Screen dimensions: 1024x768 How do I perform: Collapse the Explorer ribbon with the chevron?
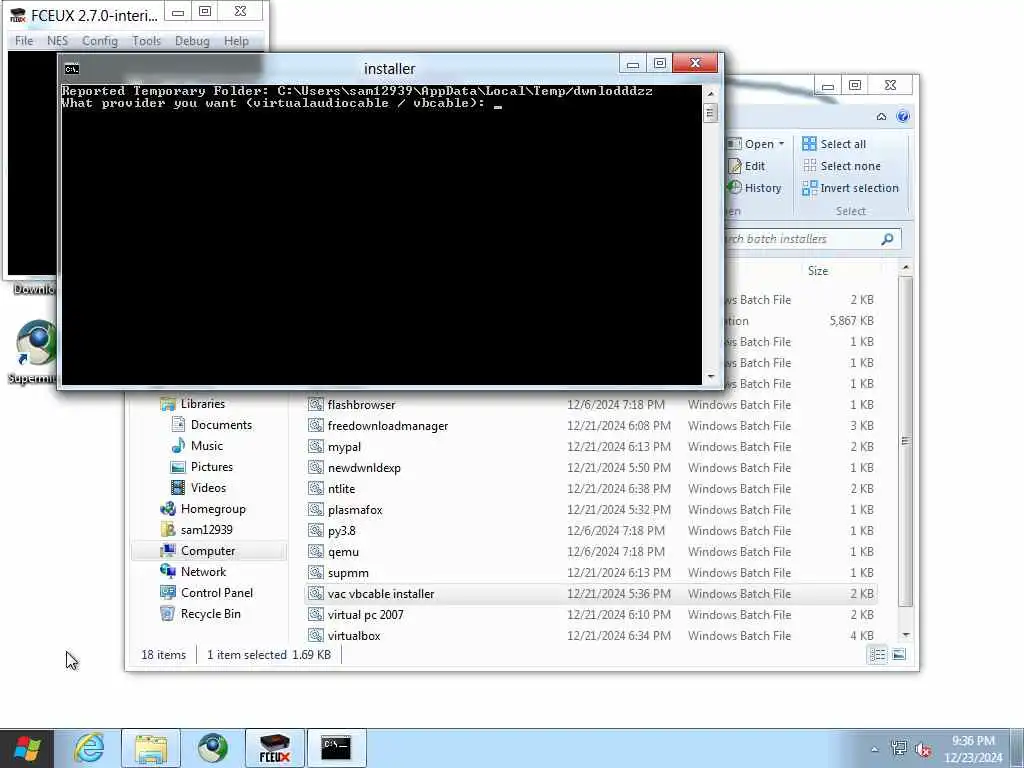(x=881, y=116)
